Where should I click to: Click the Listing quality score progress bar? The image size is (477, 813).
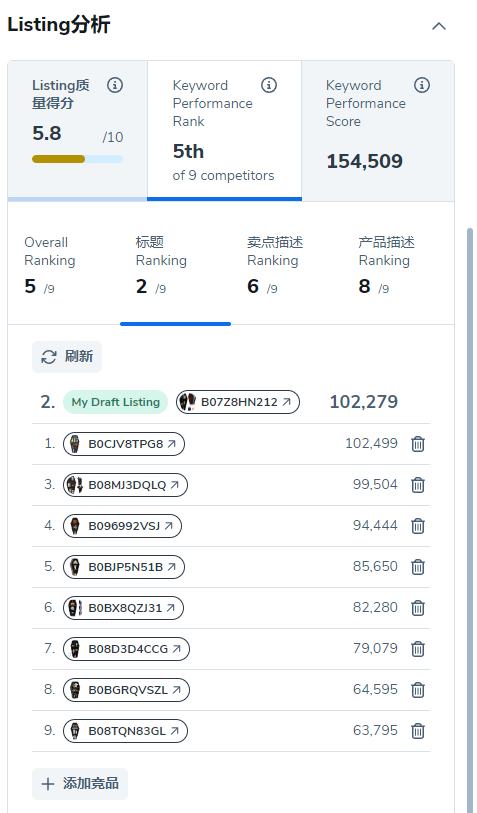coord(77,159)
